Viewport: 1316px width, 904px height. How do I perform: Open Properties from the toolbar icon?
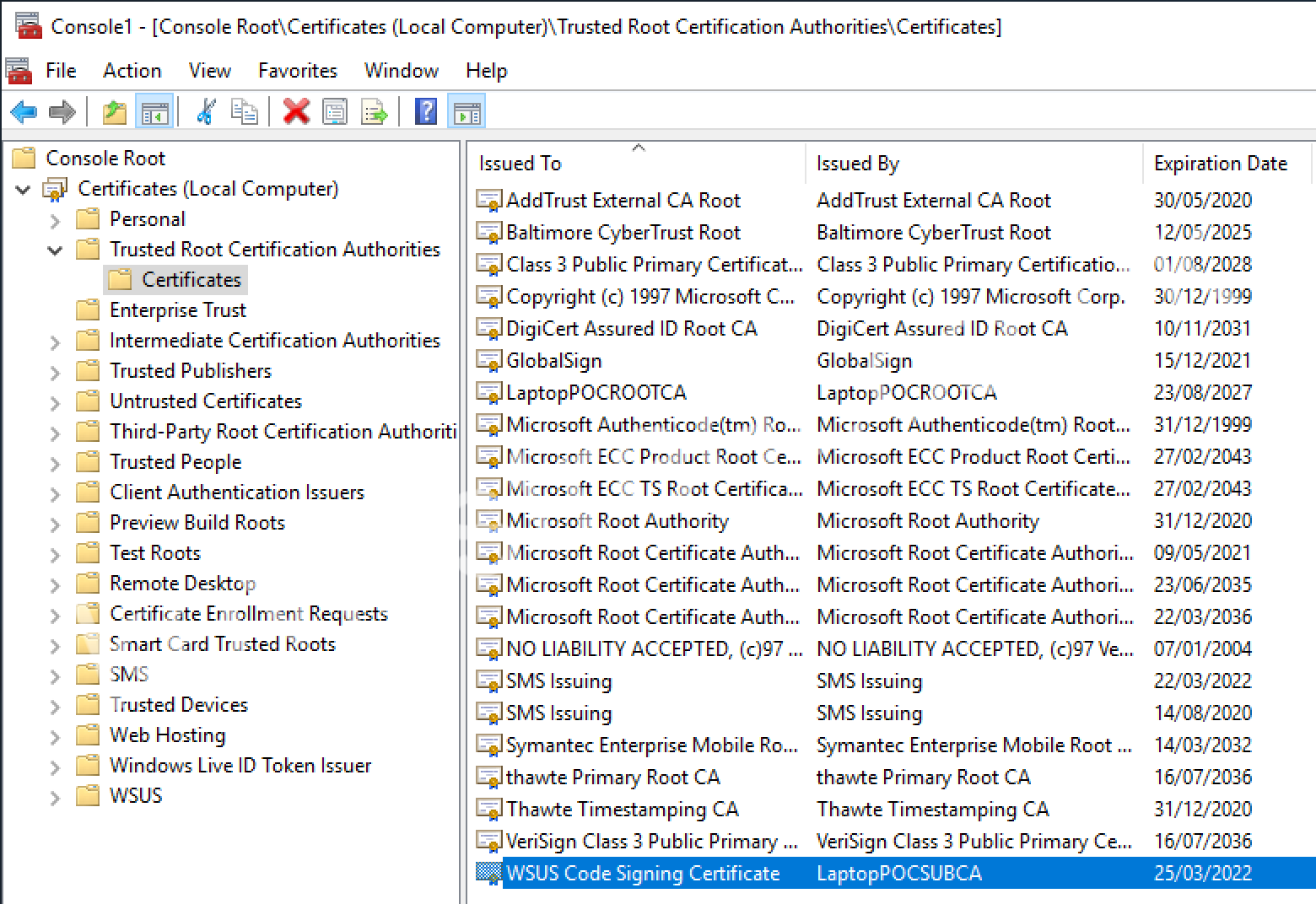335,111
